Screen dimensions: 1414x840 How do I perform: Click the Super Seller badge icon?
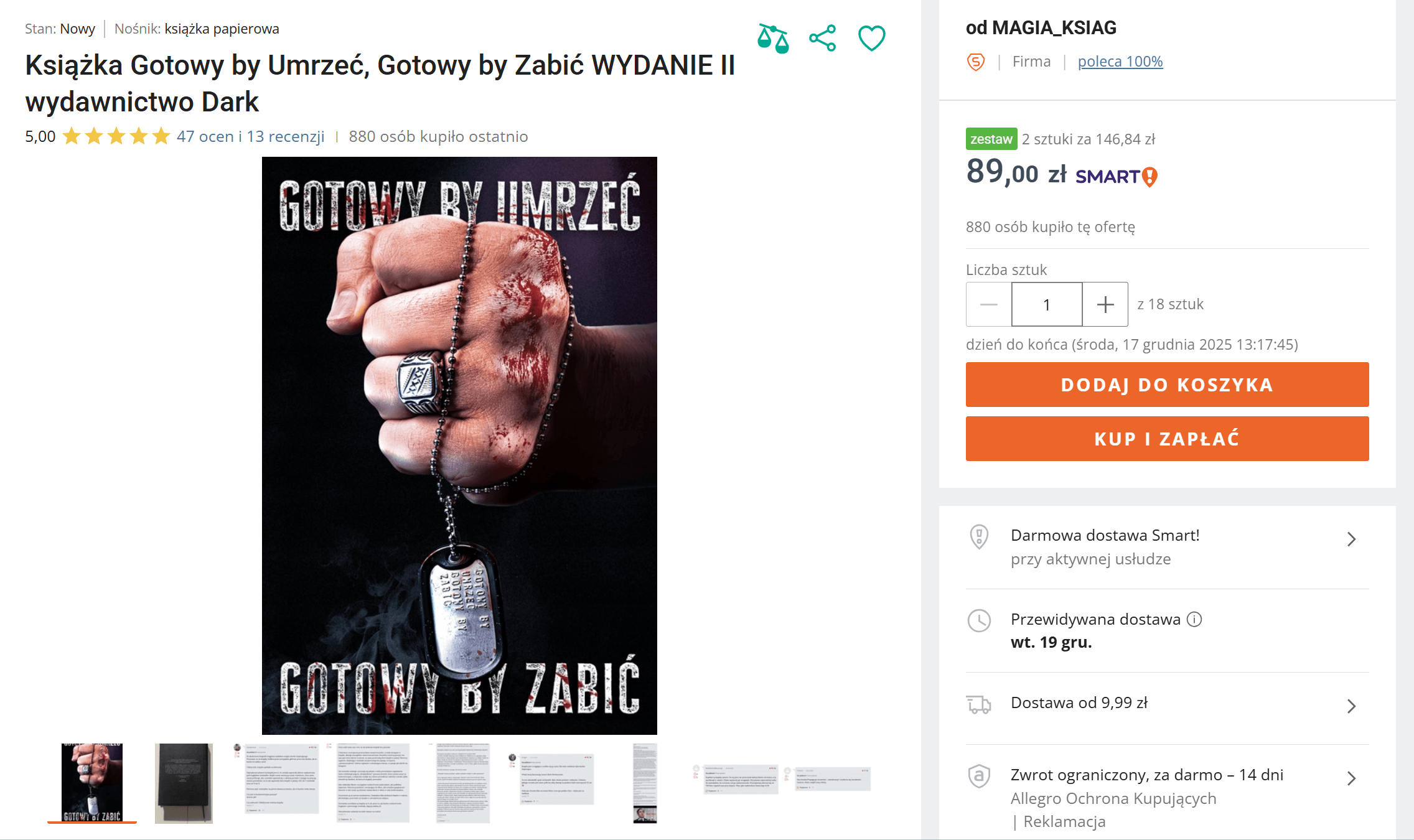[976, 62]
